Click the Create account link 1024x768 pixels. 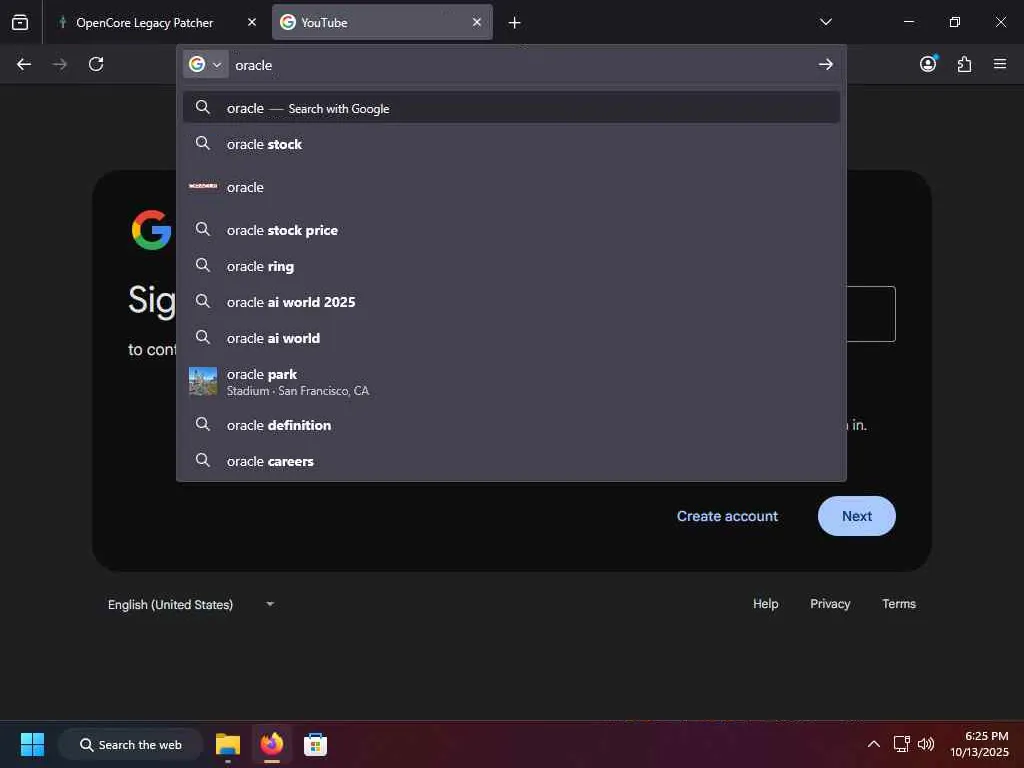point(727,516)
